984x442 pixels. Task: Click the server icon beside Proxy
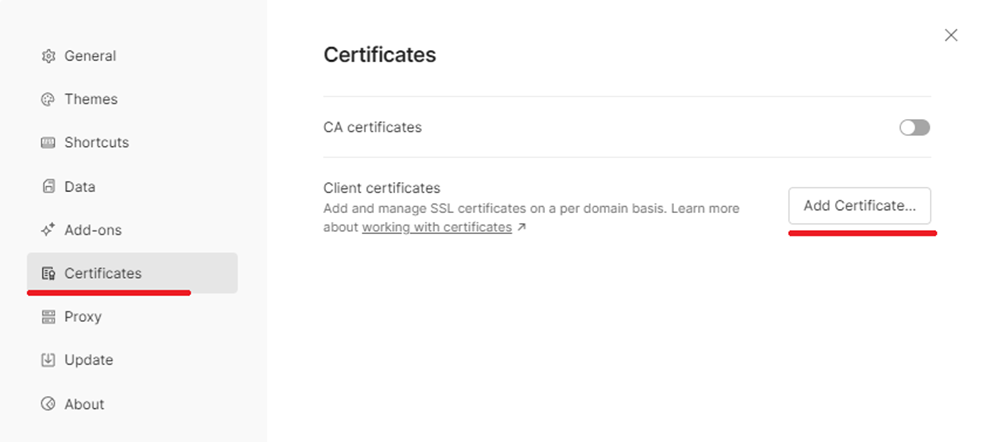[48, 316]
